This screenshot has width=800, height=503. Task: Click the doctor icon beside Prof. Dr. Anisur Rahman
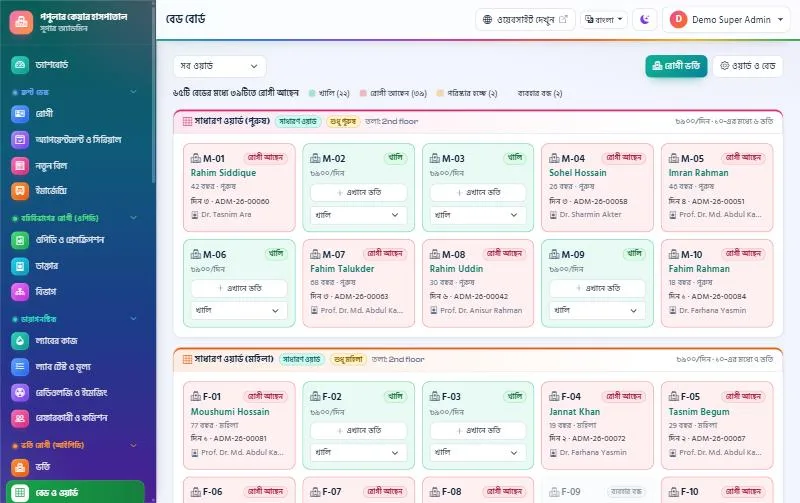coord(434,310)
